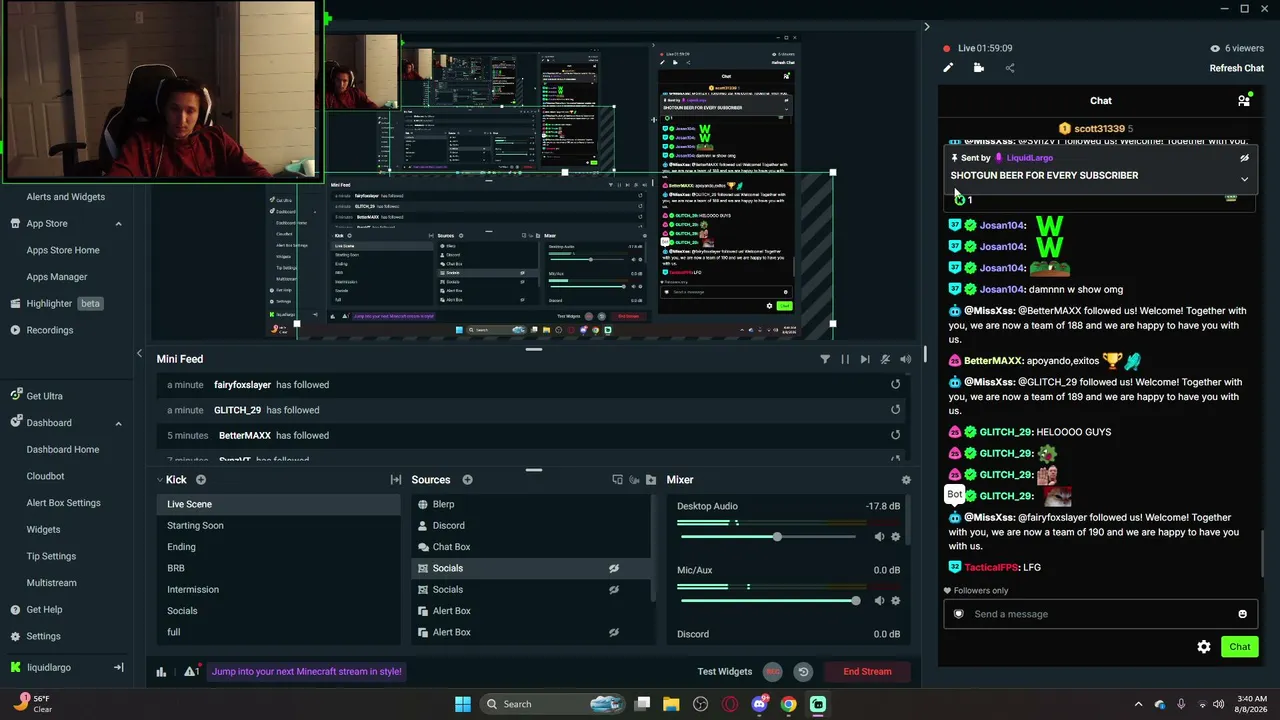Click the replay buffer icon beside REC
Image resolution: width=1280 pixels, height=720 pixels.
click(x=803, y=672)
